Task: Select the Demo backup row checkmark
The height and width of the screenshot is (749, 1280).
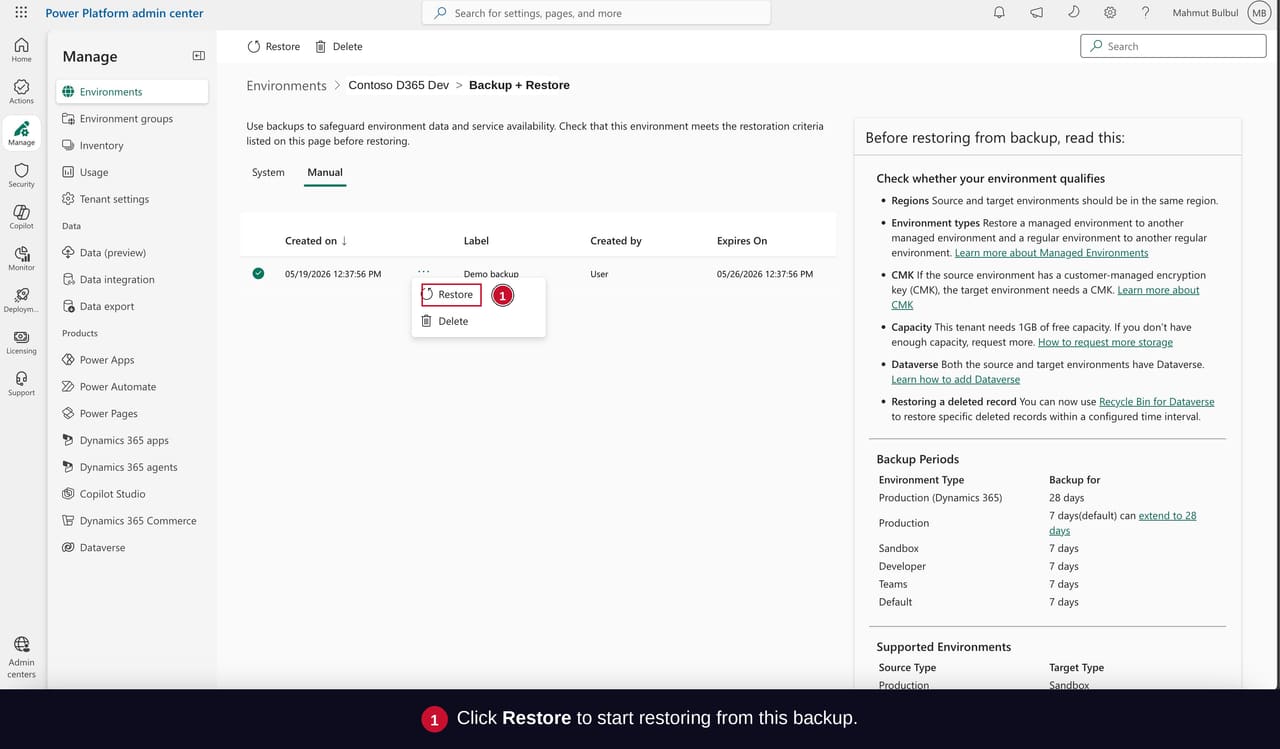Action: pyautogui.click(x=258, y=273)
